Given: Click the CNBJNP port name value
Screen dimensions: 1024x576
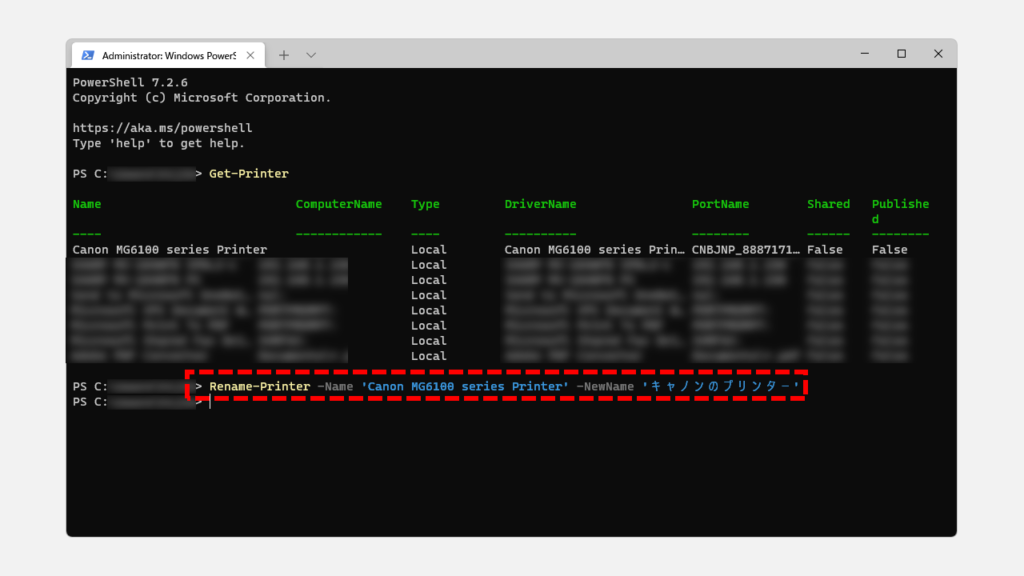Looking at the screenshot, I should pos(745,250).
